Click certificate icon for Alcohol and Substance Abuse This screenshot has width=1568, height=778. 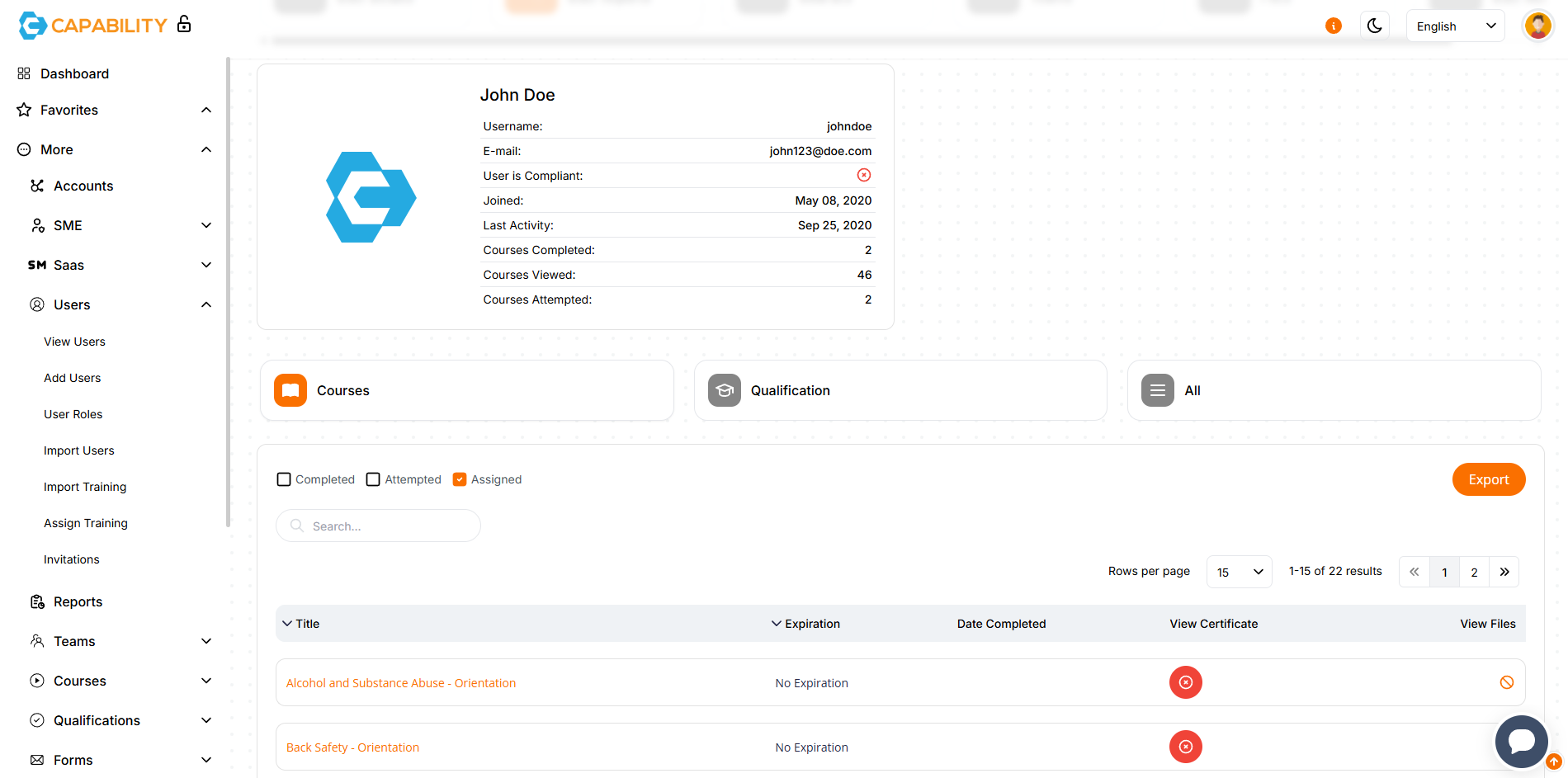point(1185,682)
